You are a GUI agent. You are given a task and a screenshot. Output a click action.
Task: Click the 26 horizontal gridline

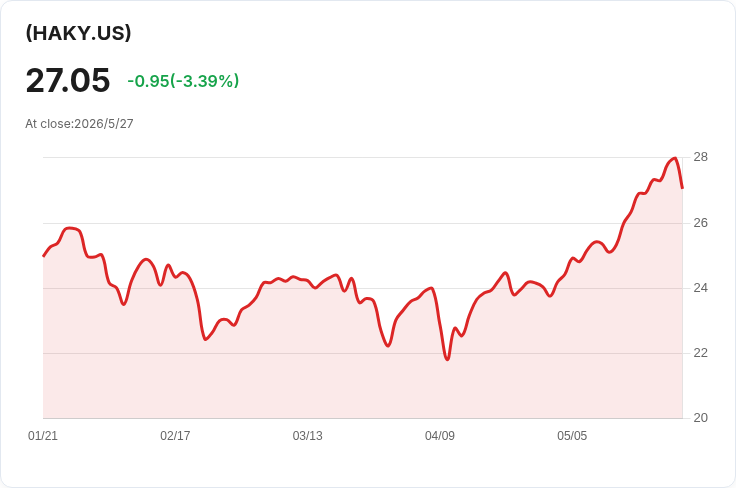362,223
